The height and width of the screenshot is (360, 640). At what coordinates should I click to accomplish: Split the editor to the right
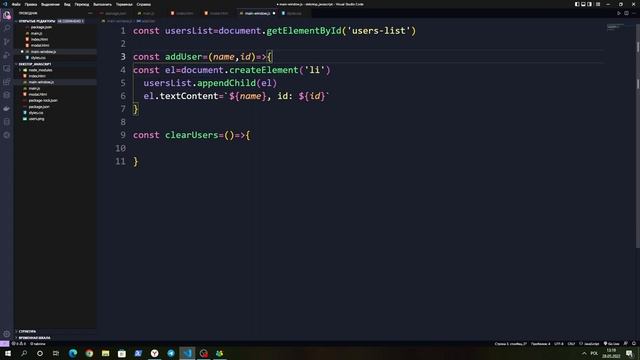click(626, 13)
